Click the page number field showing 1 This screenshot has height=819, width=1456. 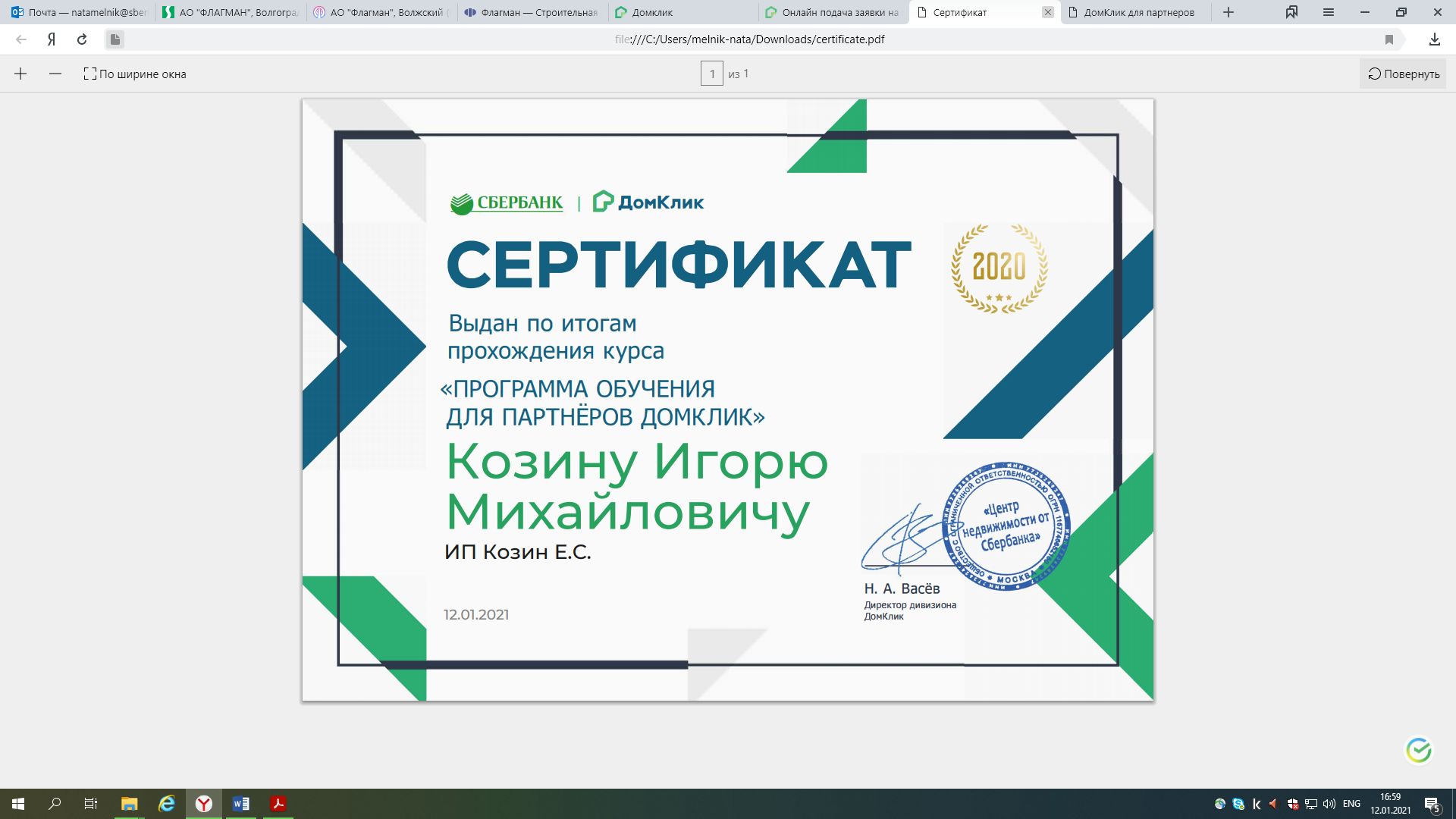(712, 74)
